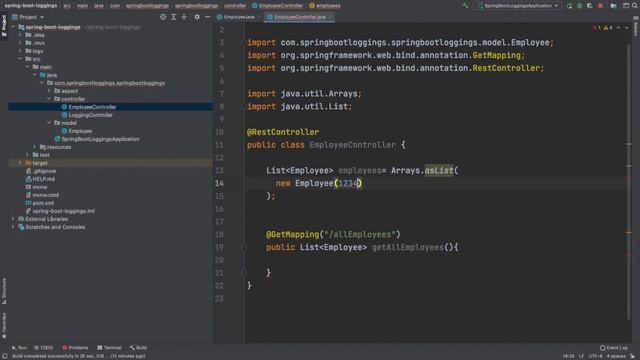Expand the resources folder
This screenshot has width=640, height=360.
click(x=35, y=147)
